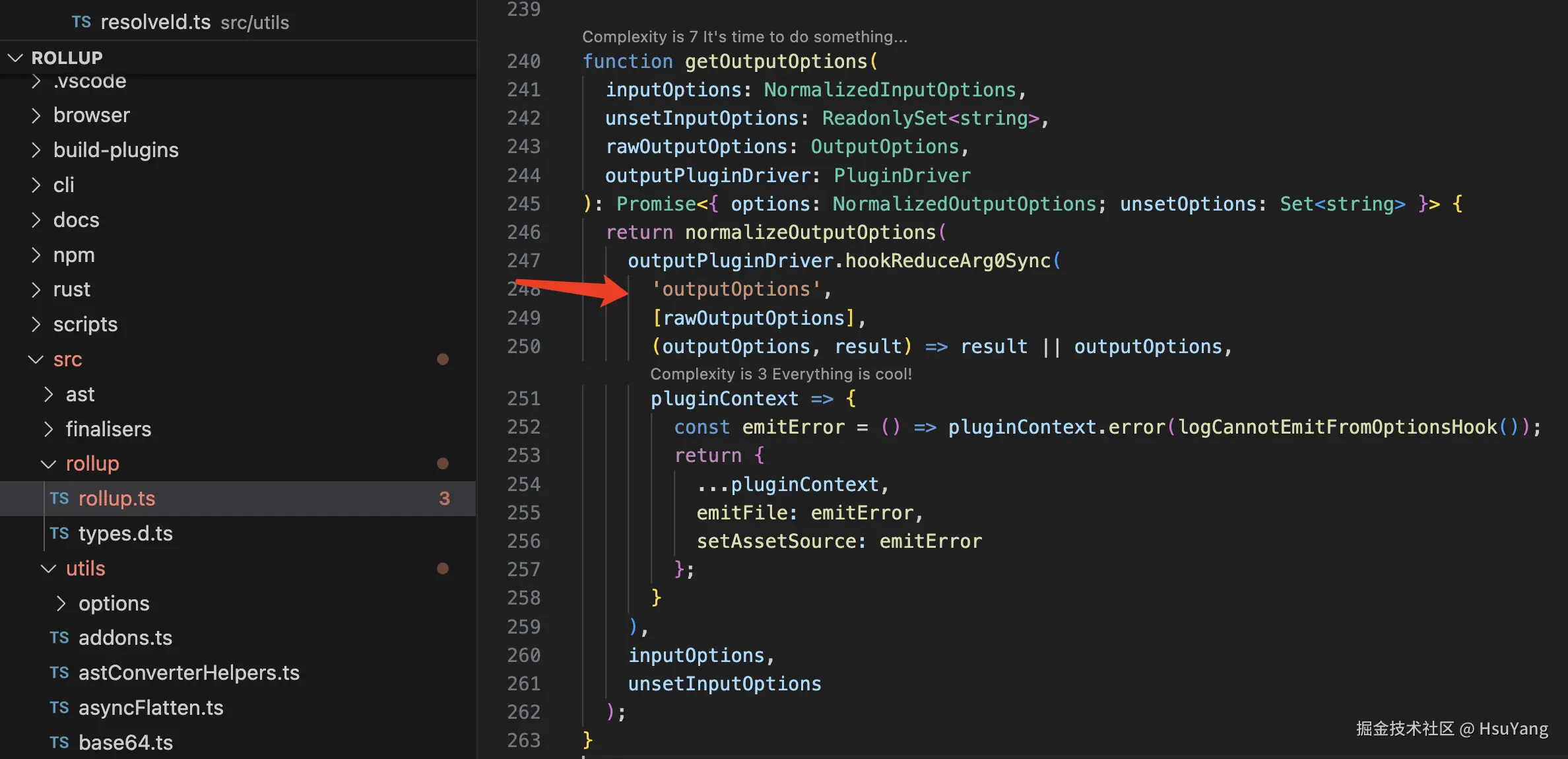Click the TS icon beside addons.ts
1568x759 pixels.
click(x=59, y=638)
